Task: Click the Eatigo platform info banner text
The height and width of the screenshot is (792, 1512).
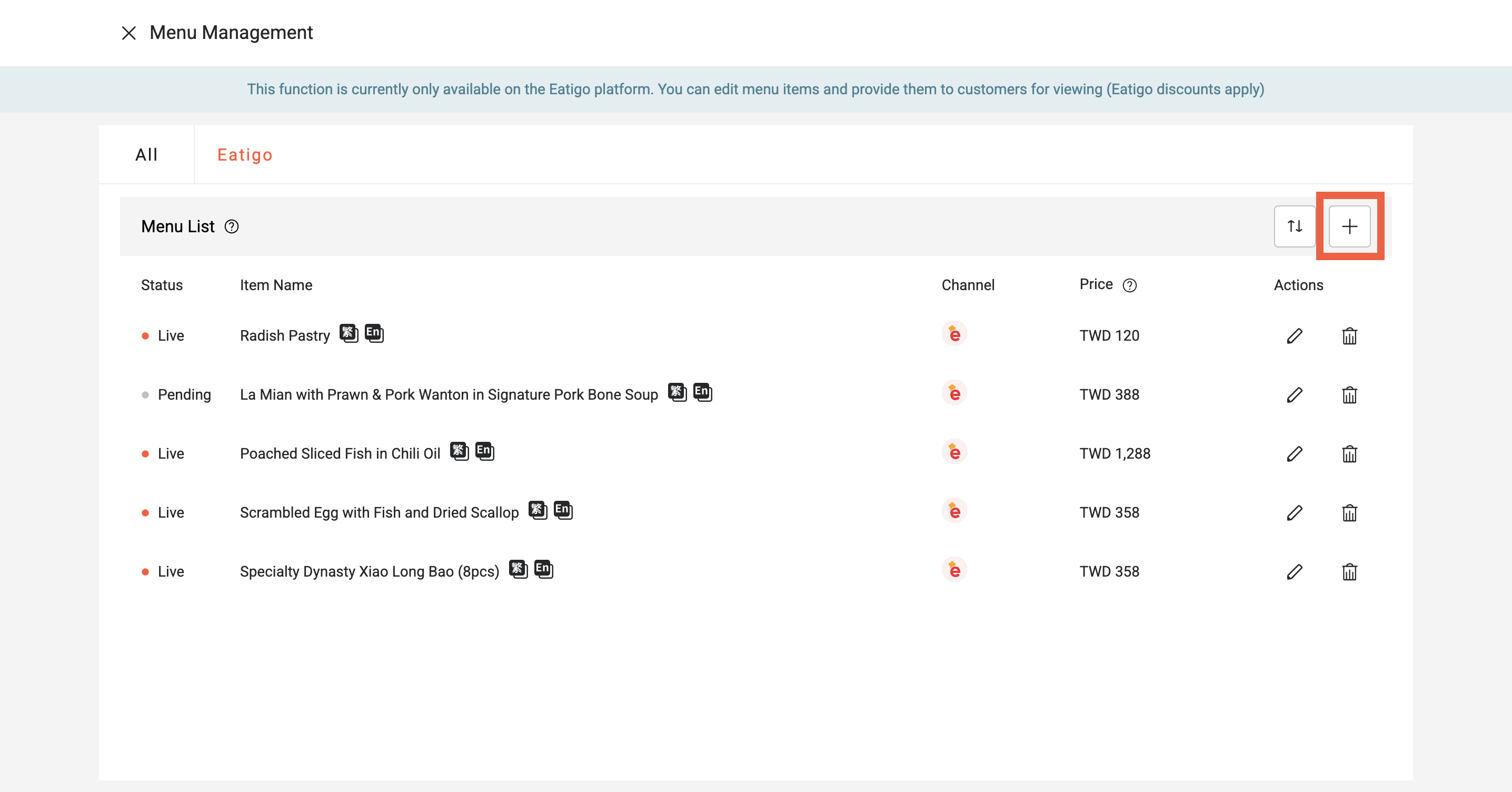Action: (755, 89)
